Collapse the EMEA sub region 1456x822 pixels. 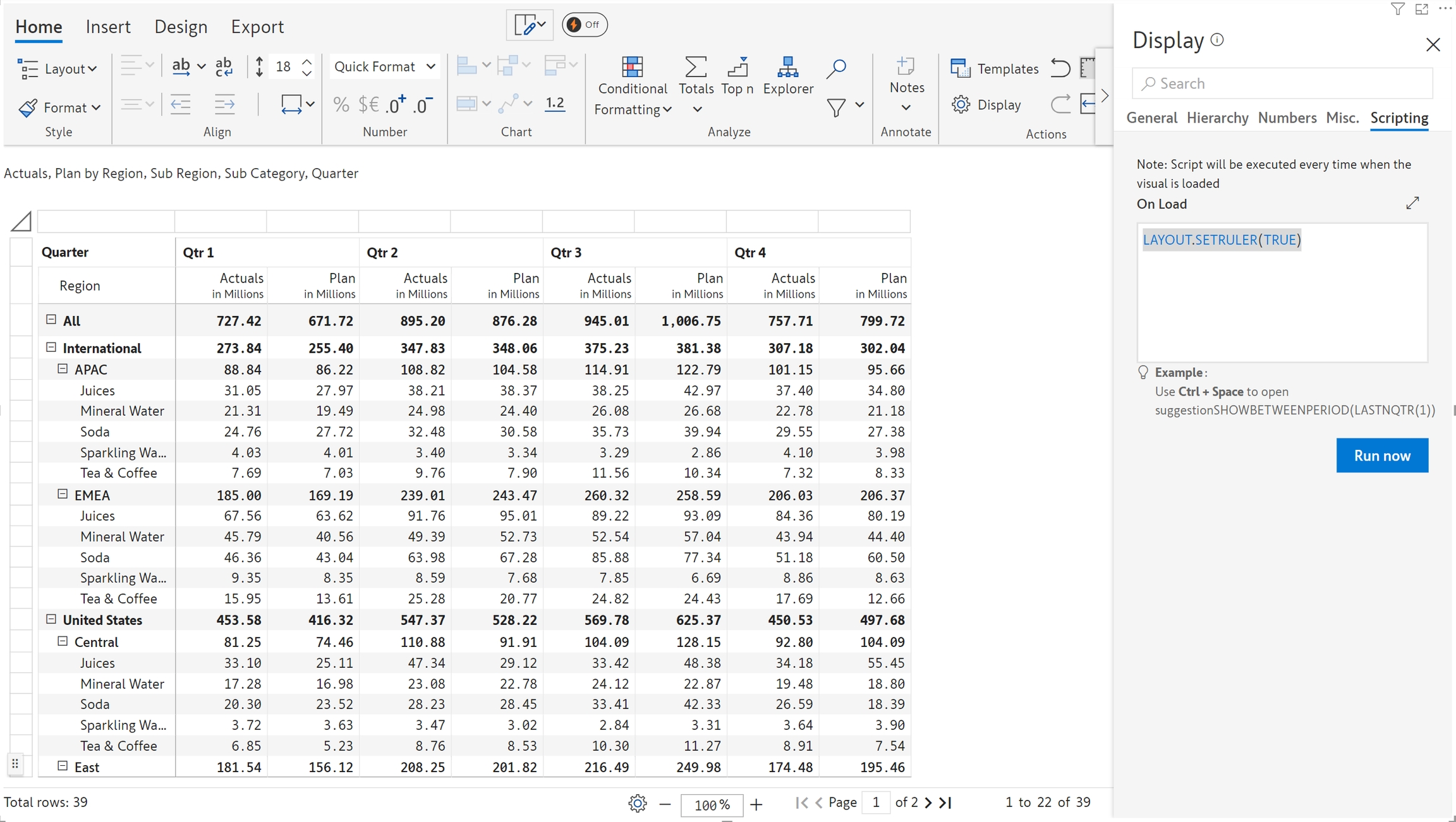click(x=63, y=494)
